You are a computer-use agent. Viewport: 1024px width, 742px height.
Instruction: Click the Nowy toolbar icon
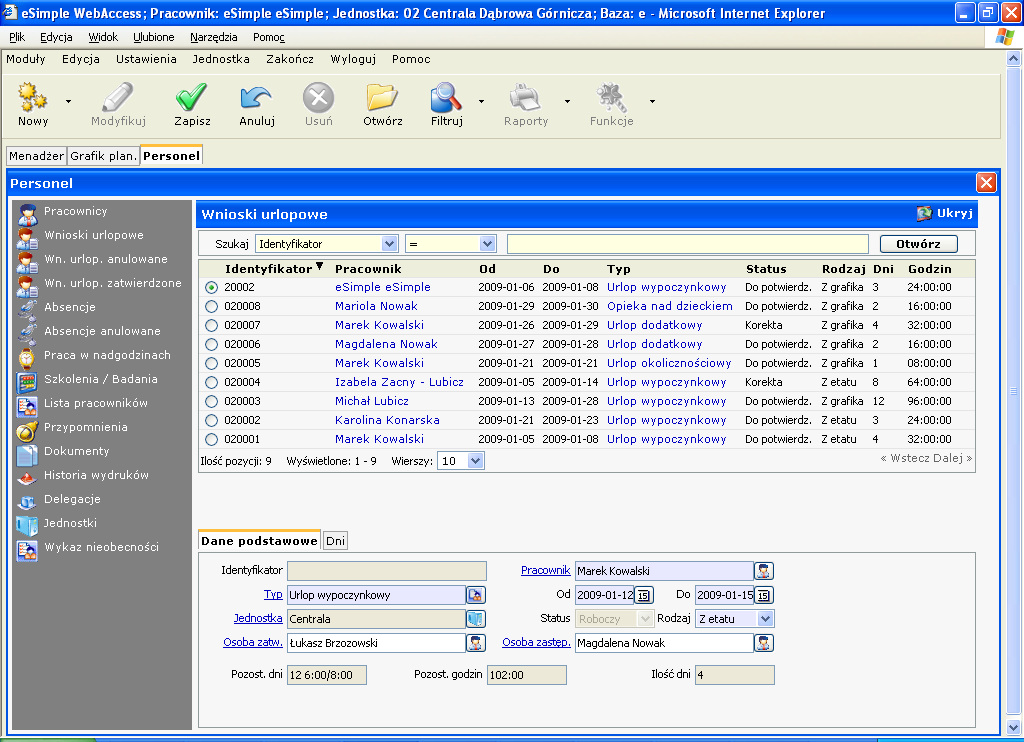(33, 97)
